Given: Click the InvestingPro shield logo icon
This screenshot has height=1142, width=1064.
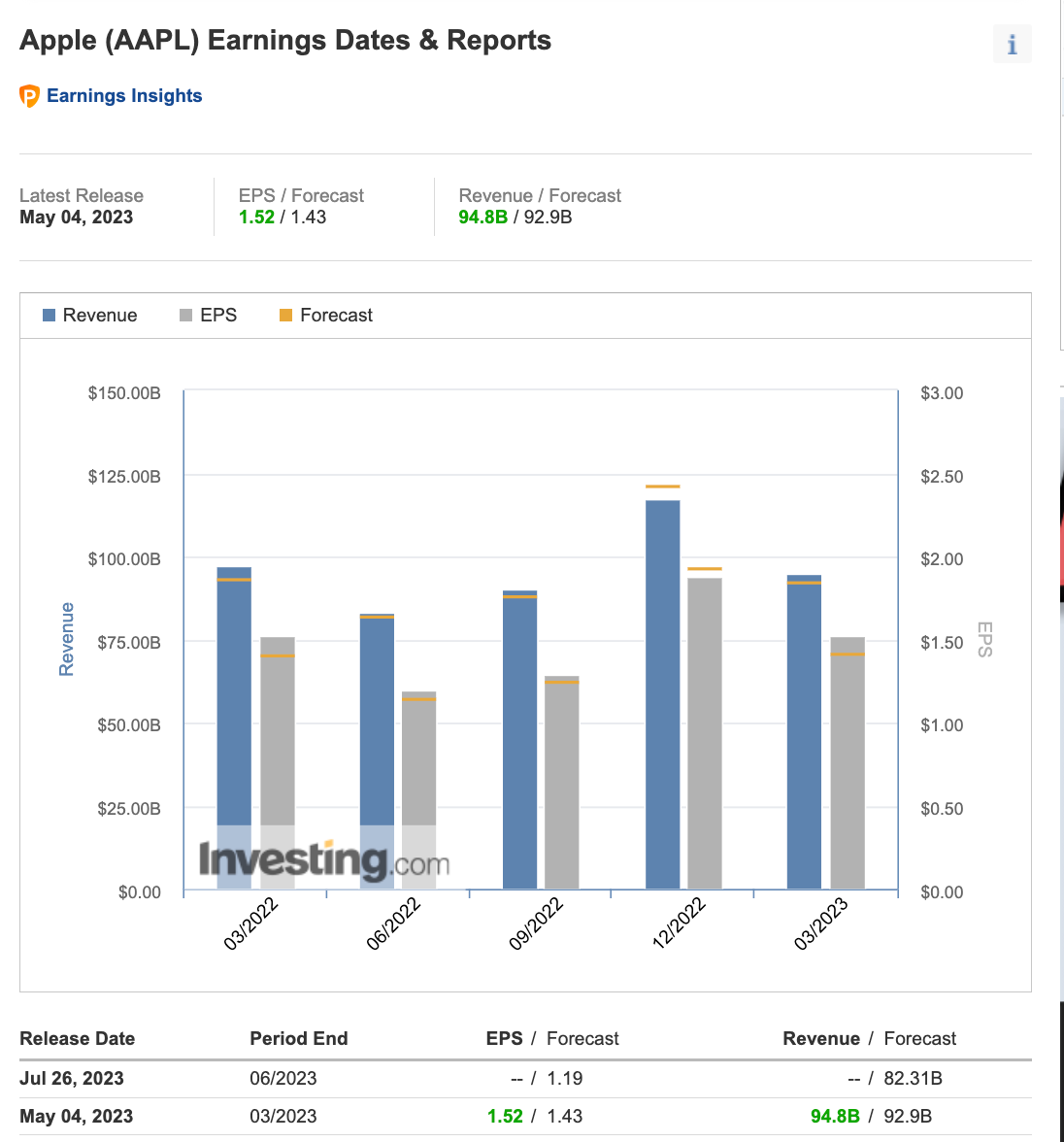Looking at the screenshot, I should point(29,96).
